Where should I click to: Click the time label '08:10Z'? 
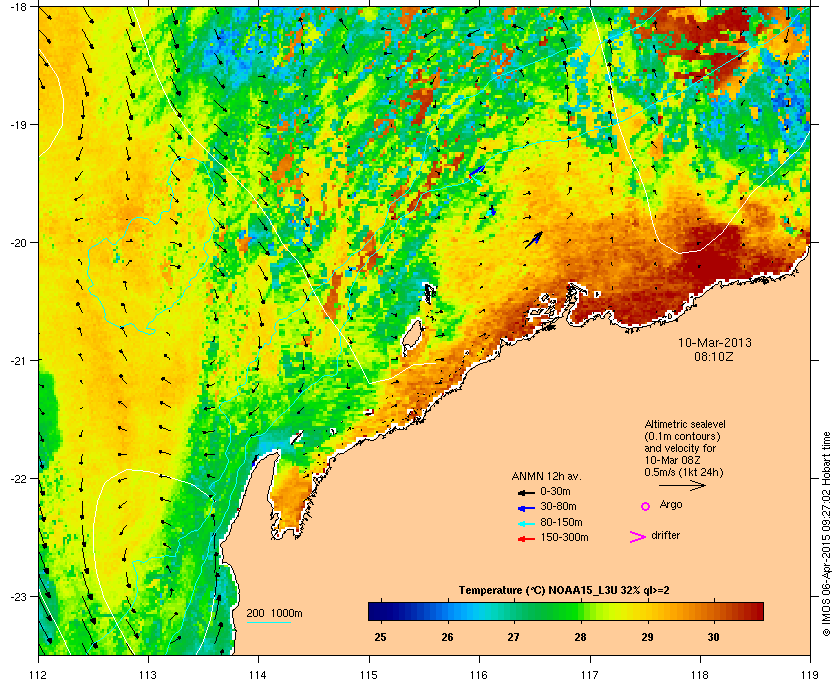(x=714, y=356)
